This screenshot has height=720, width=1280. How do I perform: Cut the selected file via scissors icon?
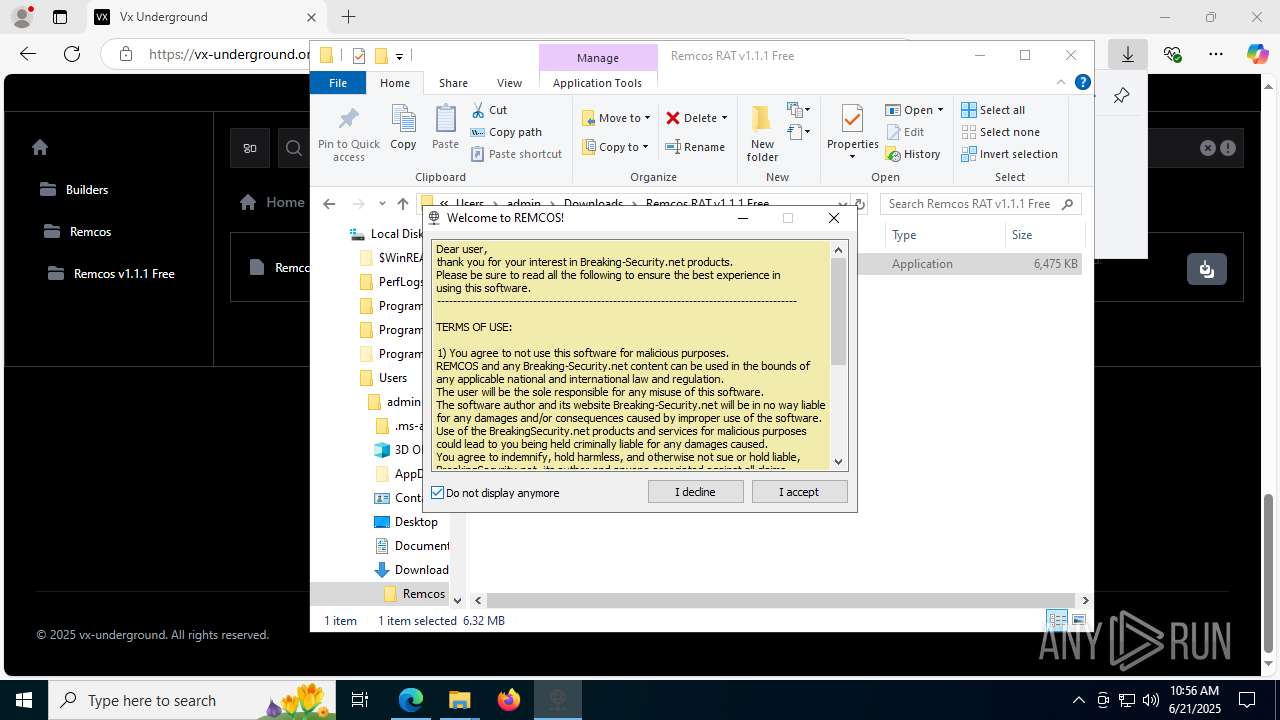pos(489,110)
